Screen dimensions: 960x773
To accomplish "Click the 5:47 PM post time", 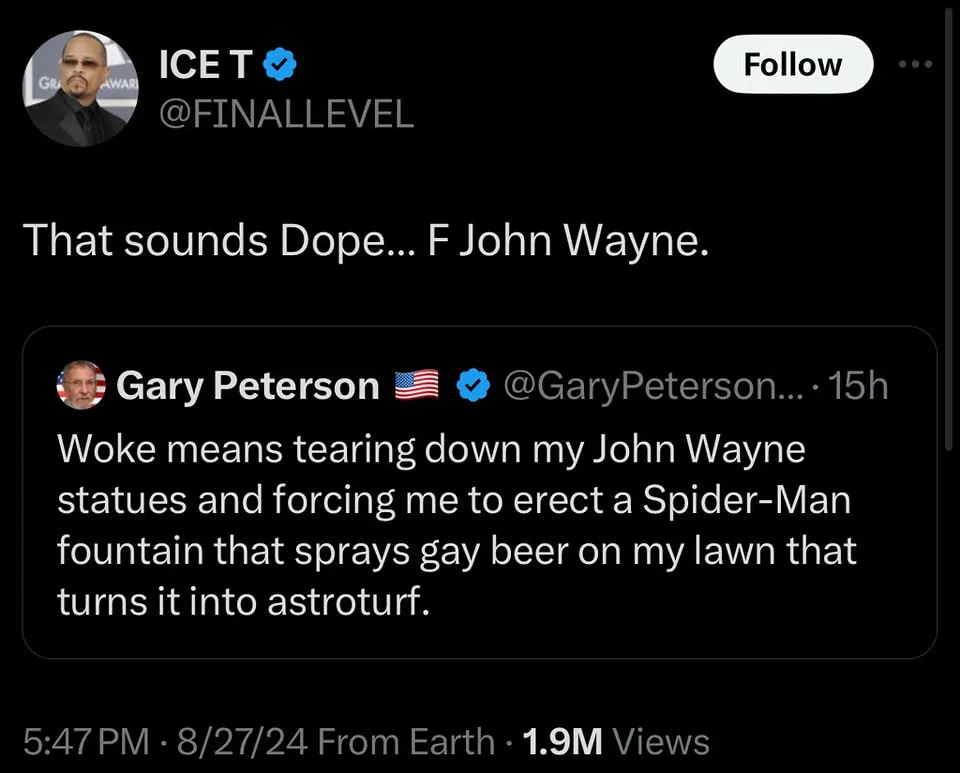I will pyautogui.click(x=86, y=742).
